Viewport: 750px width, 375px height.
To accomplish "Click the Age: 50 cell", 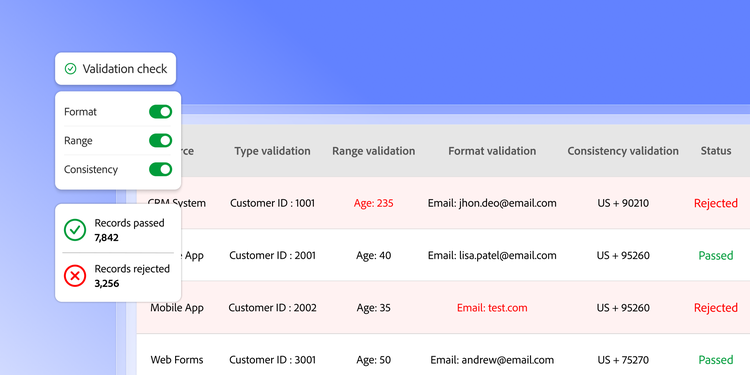I will [x=374, y=360].
